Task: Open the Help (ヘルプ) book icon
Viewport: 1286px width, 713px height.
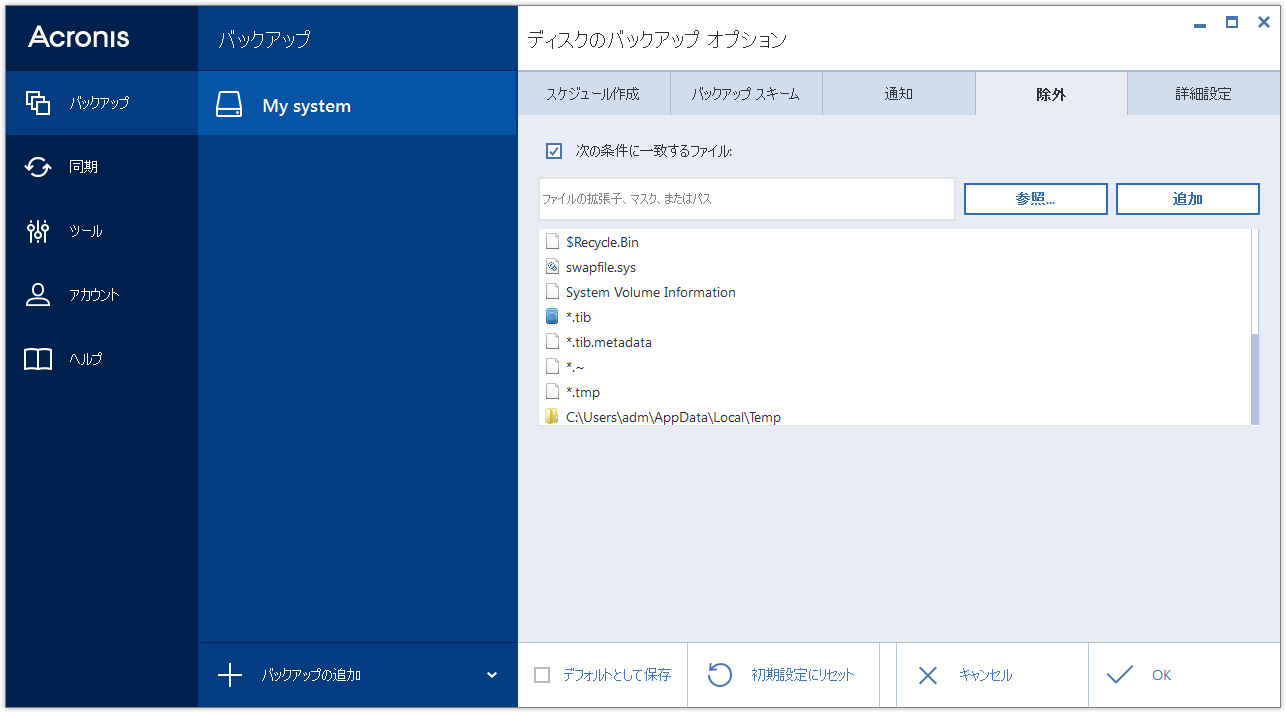Action: point(38,359)
